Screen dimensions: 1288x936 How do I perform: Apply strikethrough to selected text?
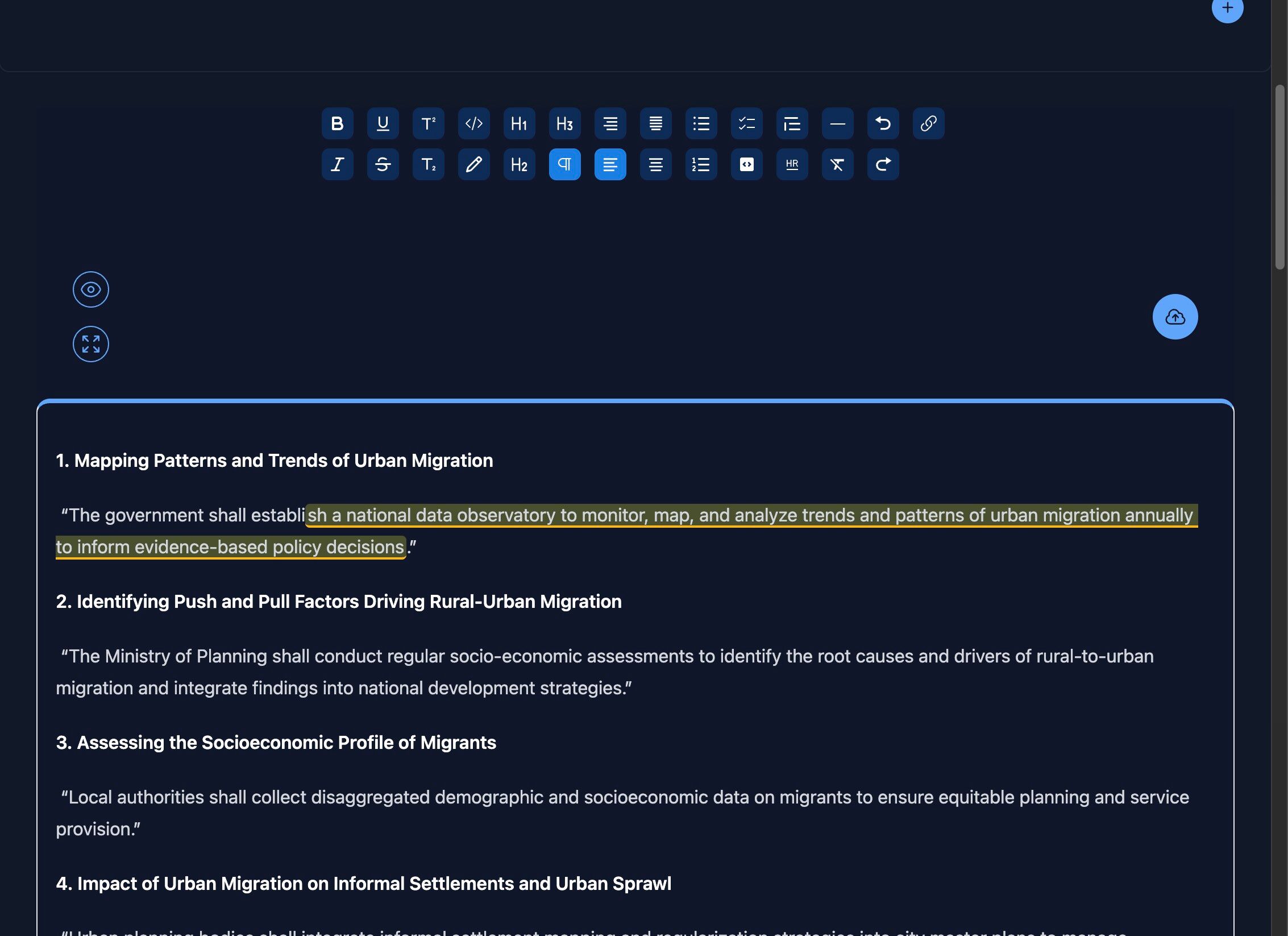coord(383,164)
